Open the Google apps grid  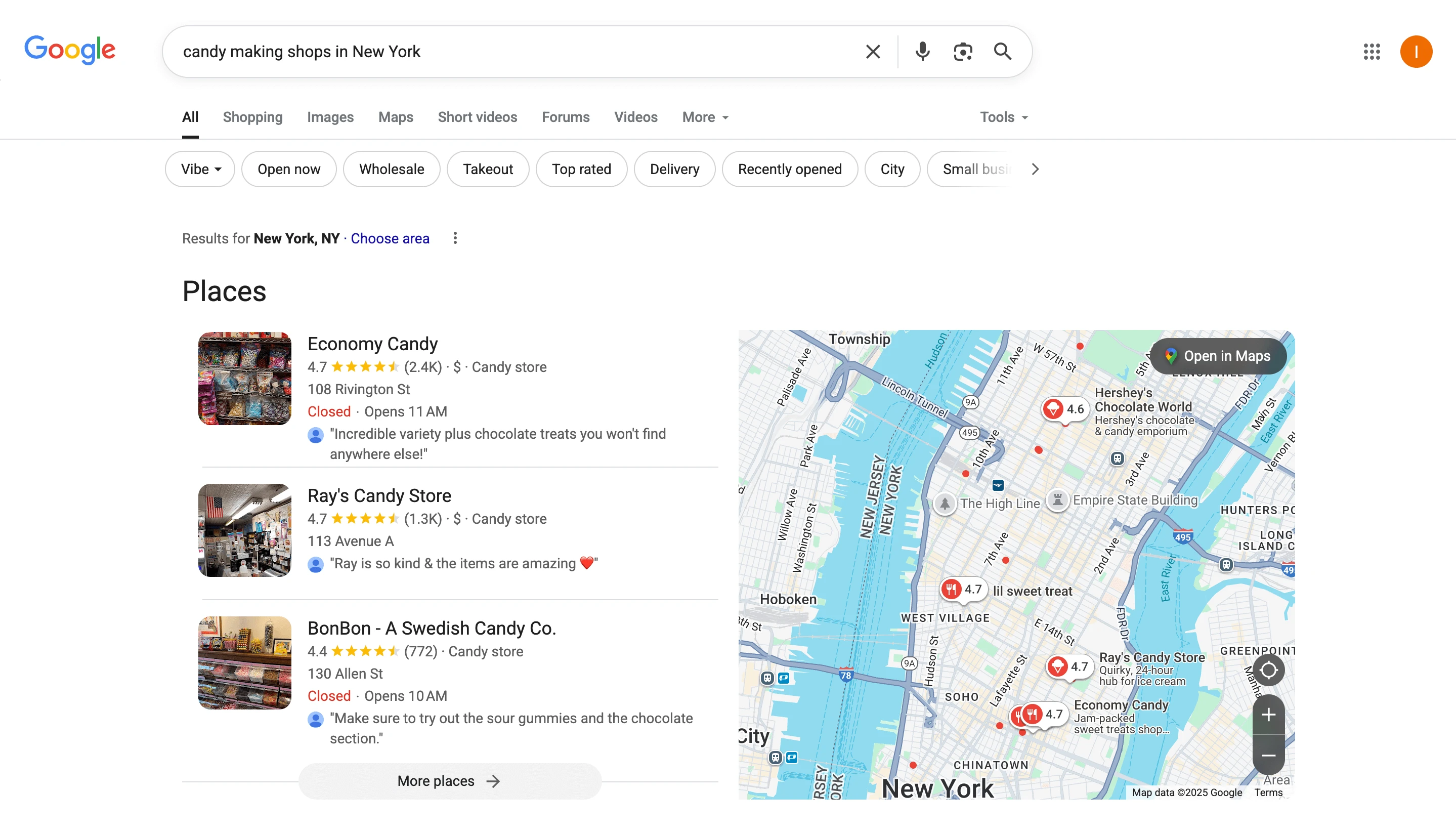1372,52
